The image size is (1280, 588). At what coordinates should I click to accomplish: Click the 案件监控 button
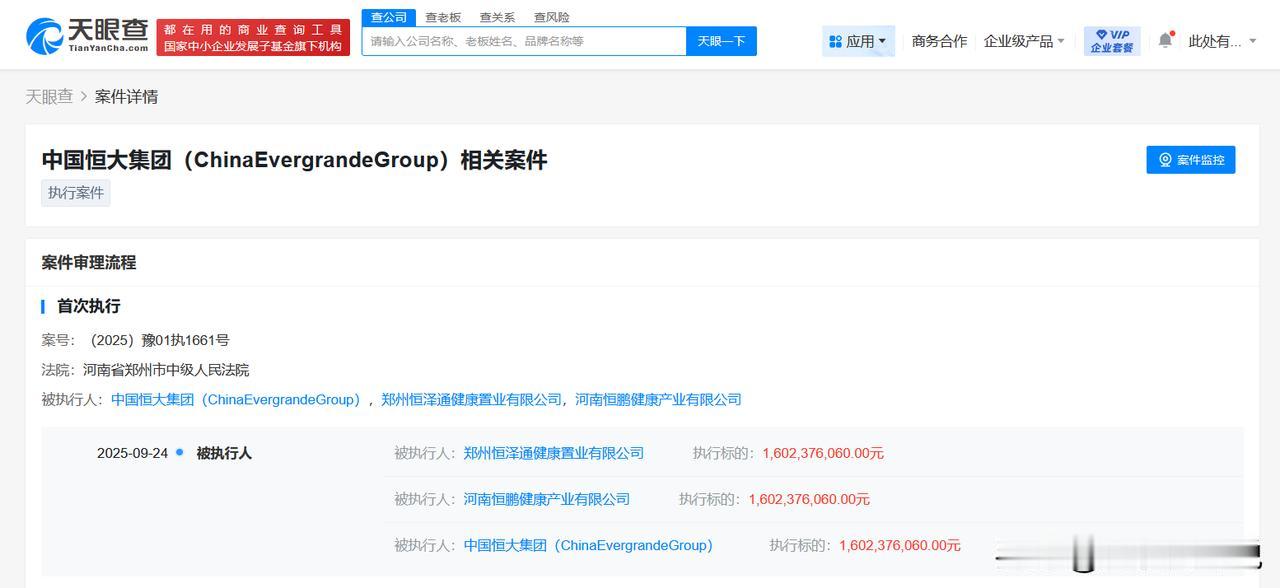[1190, 160]
